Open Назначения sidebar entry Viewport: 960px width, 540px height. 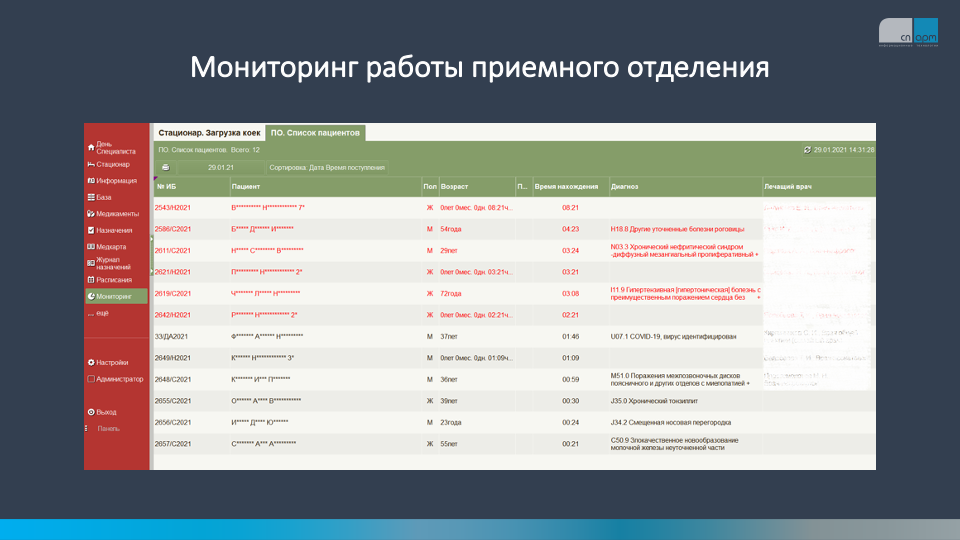pos(110,230)
